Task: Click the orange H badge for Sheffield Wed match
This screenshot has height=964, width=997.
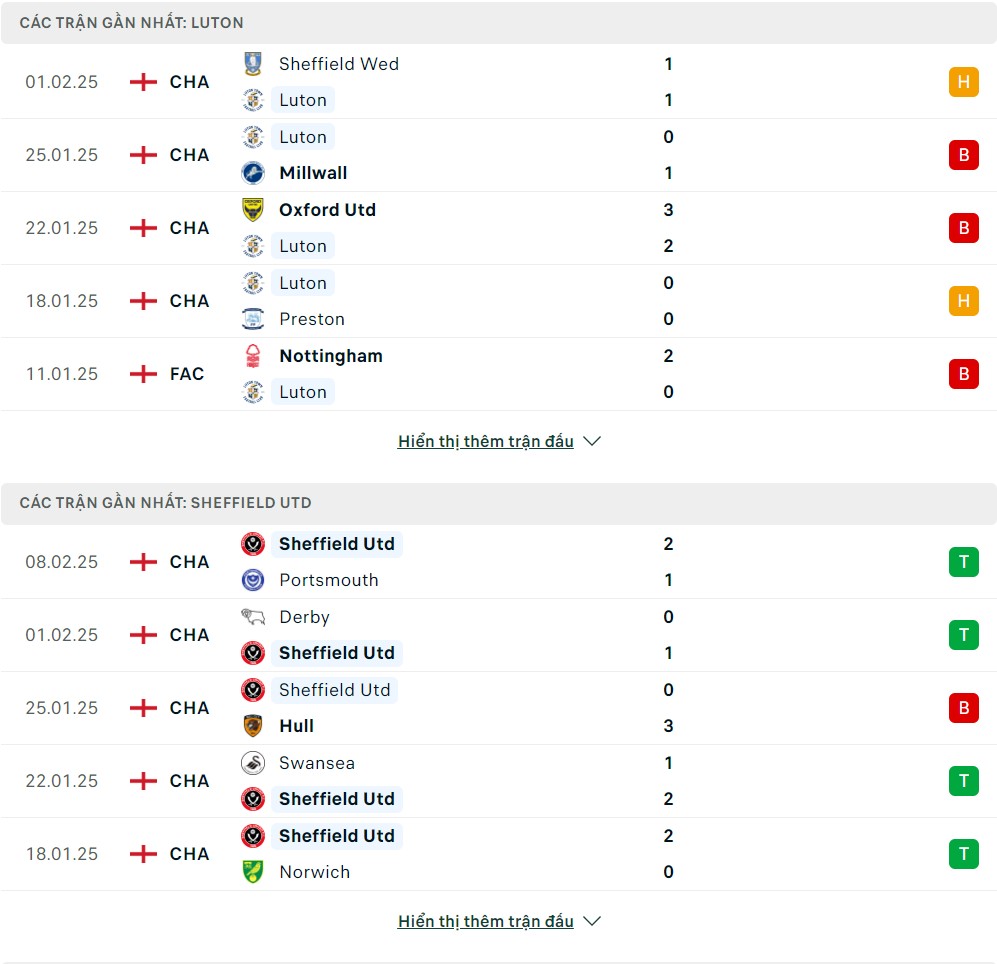Action: [963, 82]
